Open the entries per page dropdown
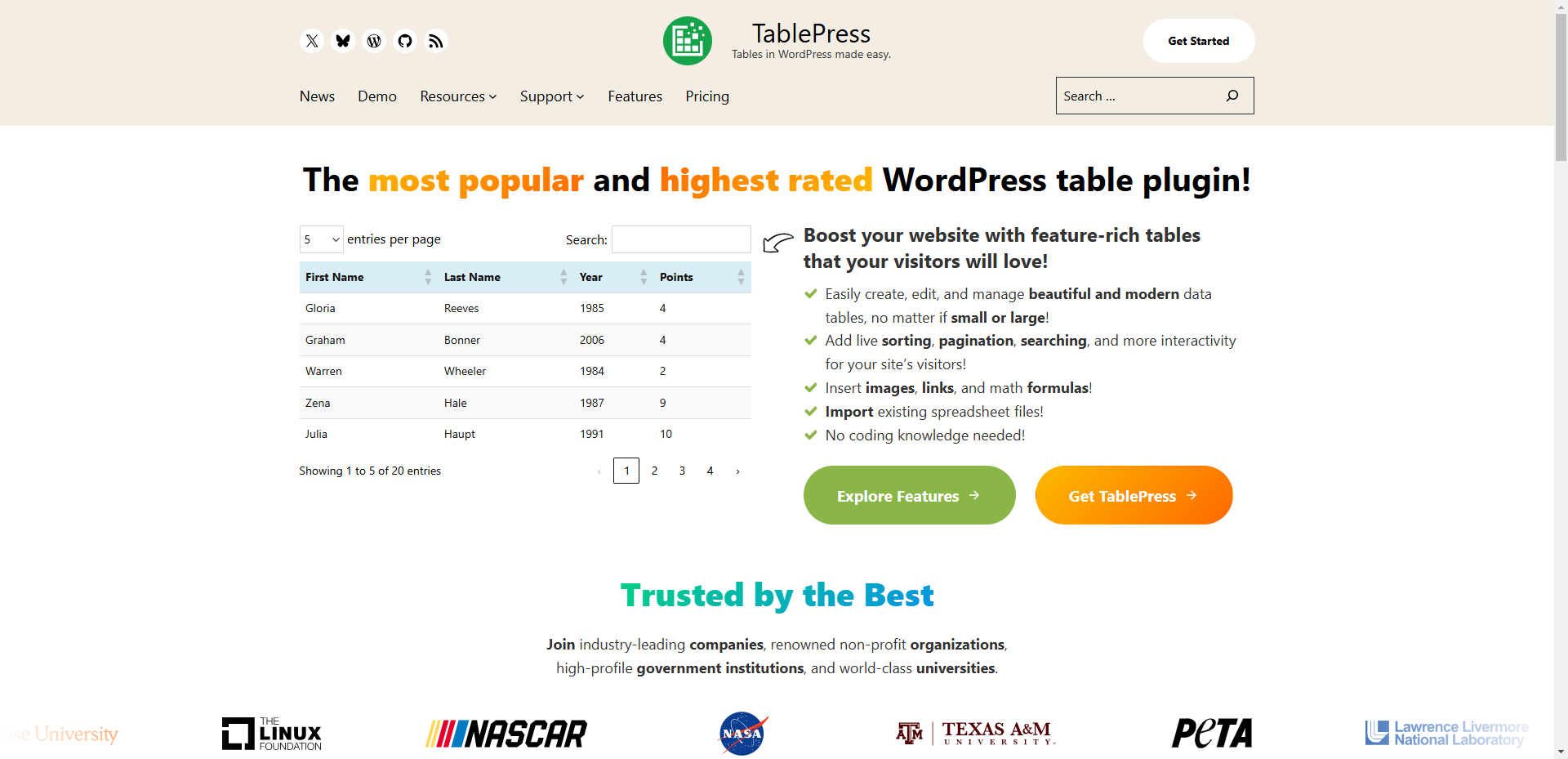This screenshot has width=1568, height=759. [x=321, y=239]
